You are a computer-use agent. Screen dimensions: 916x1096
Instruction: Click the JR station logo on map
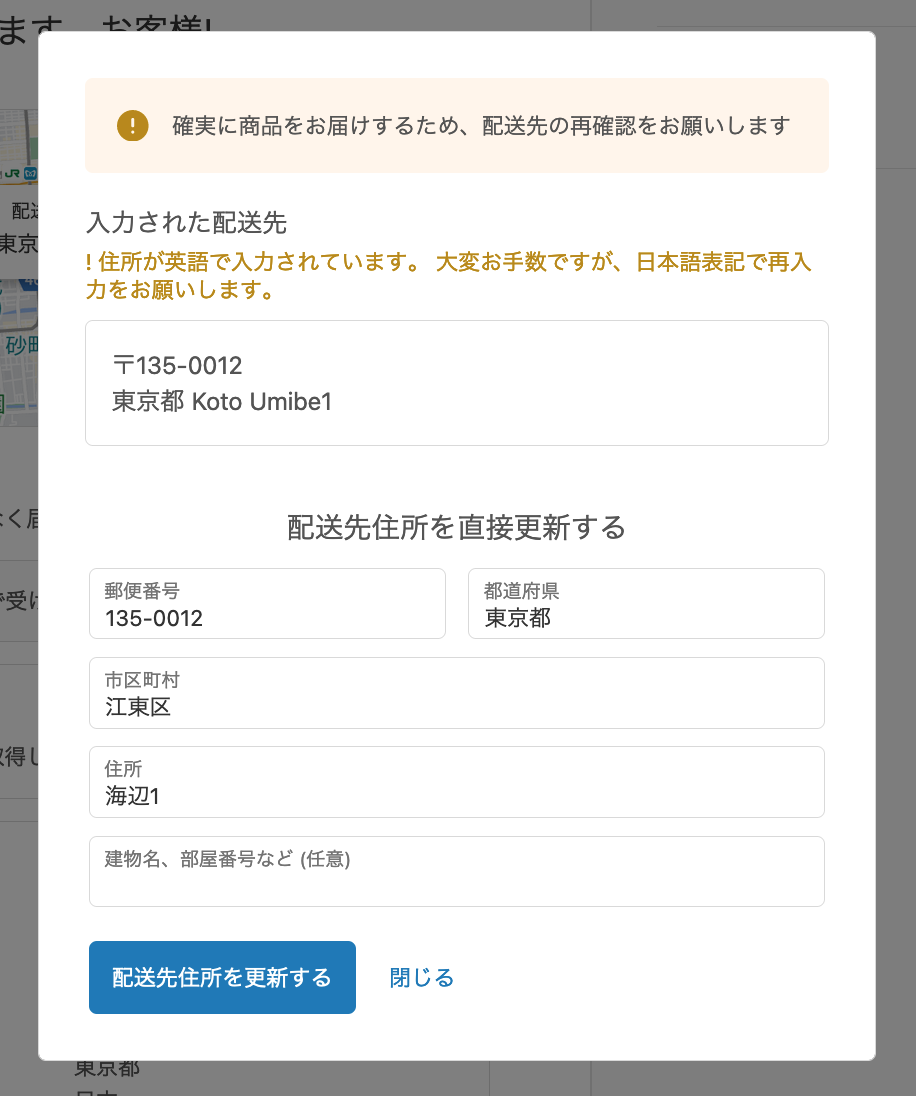[11, 173]
